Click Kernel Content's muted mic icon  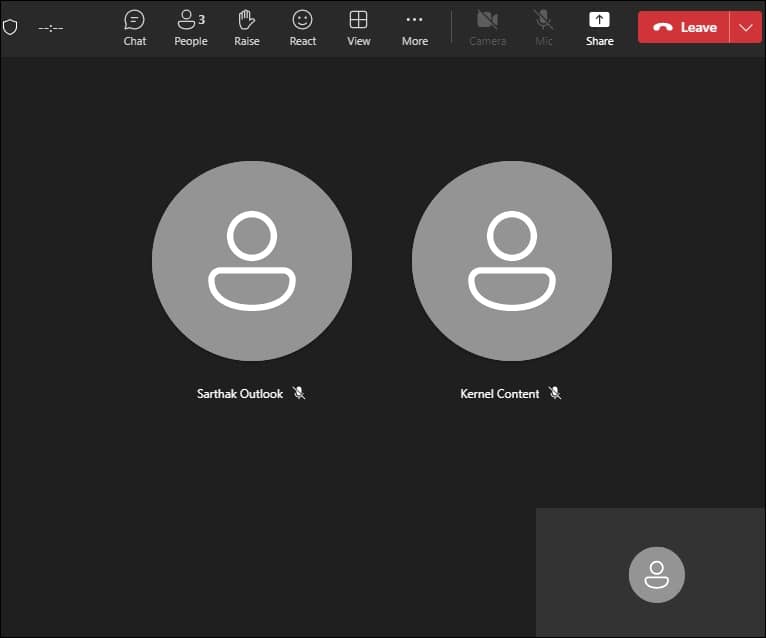(x=554, y=393)
